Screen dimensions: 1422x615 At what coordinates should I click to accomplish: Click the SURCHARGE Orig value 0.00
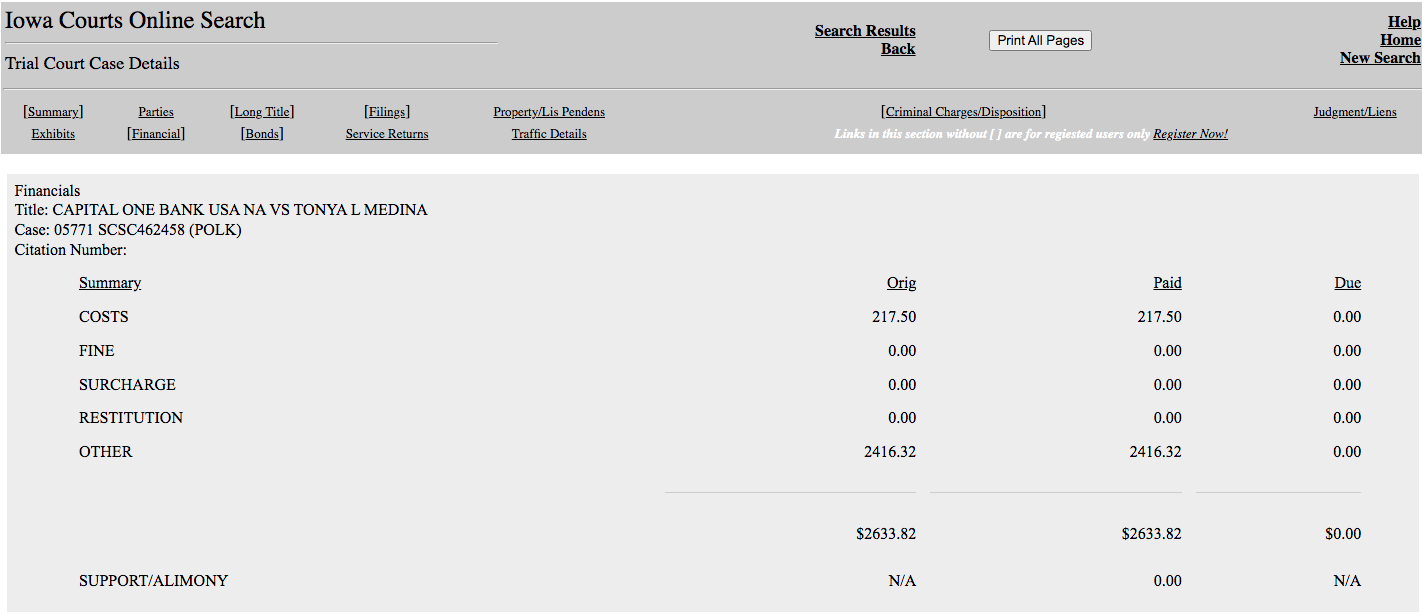click(x=902, y=385)
